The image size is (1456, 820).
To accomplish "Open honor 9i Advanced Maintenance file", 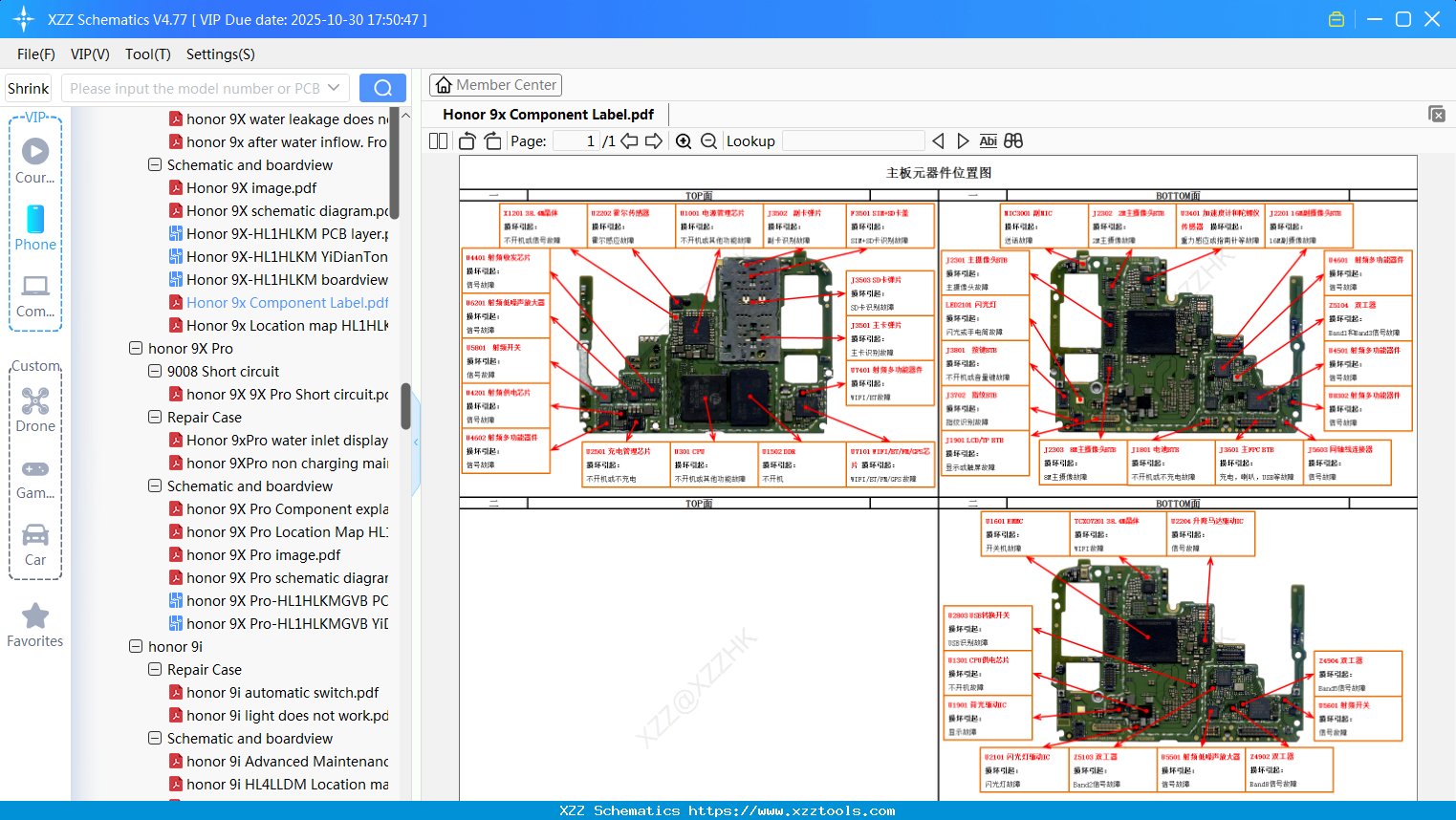I will [278, 761].
